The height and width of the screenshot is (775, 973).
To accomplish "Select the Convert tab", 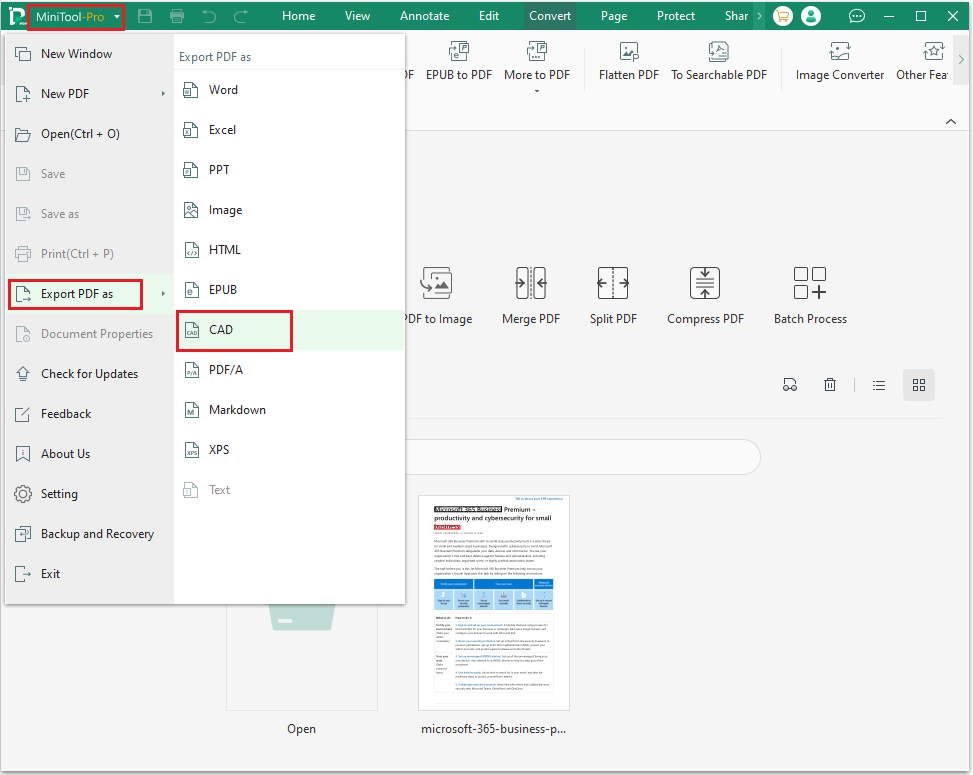I will pyautogui.click(x=550, y=16).
